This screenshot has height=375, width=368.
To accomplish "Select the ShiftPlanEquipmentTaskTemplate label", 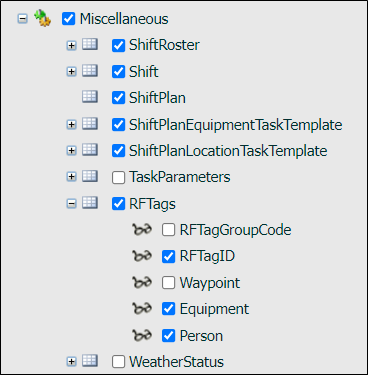I will (236, 125).
